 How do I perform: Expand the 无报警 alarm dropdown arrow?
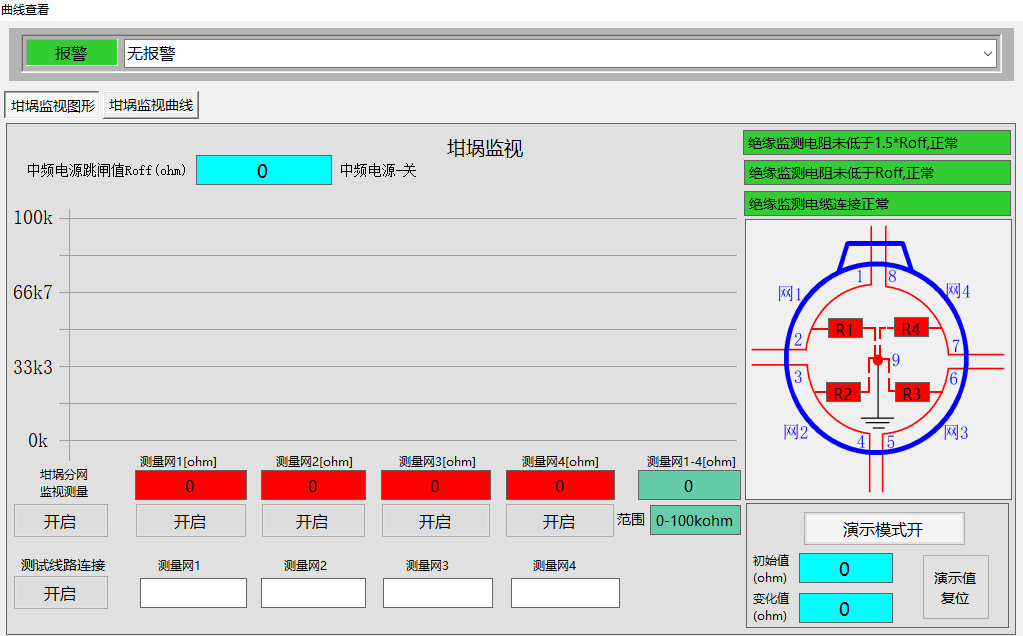tap(988, 54)
